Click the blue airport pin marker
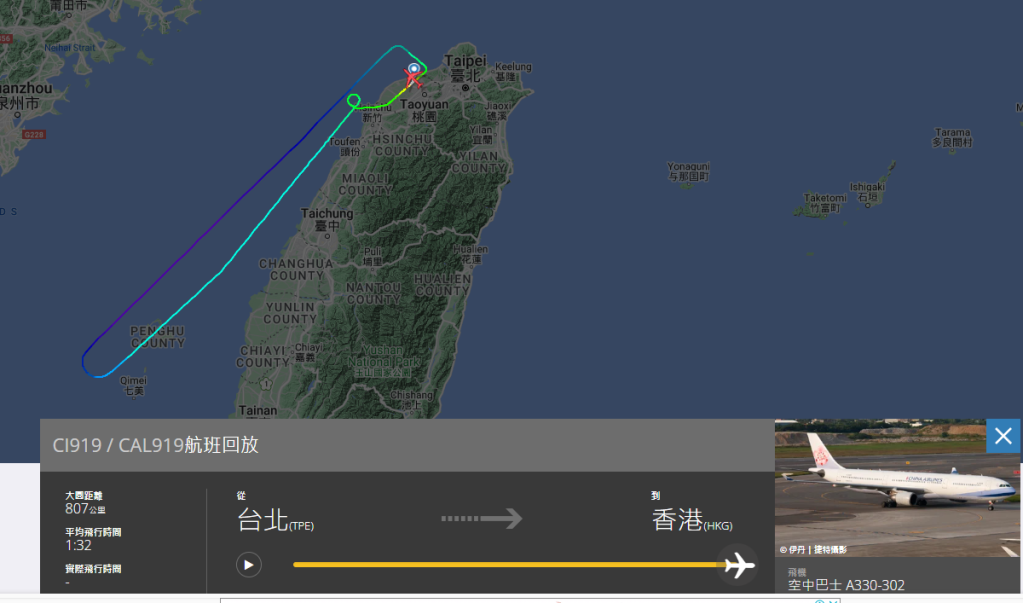This screenshot has width=1023, height=603. pos(414,68)
